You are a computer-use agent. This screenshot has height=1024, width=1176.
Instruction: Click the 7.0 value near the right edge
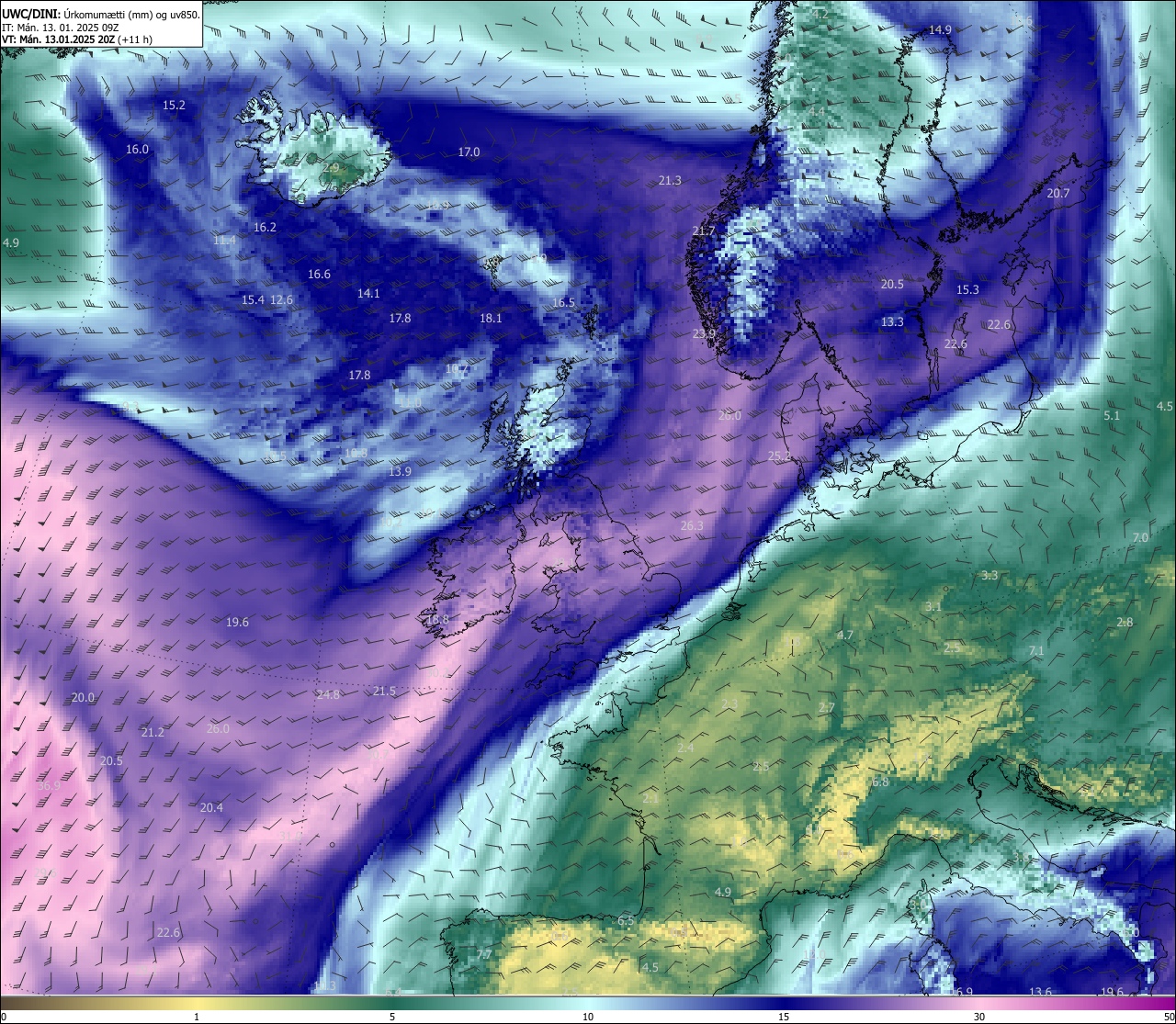pos(1140,537)
